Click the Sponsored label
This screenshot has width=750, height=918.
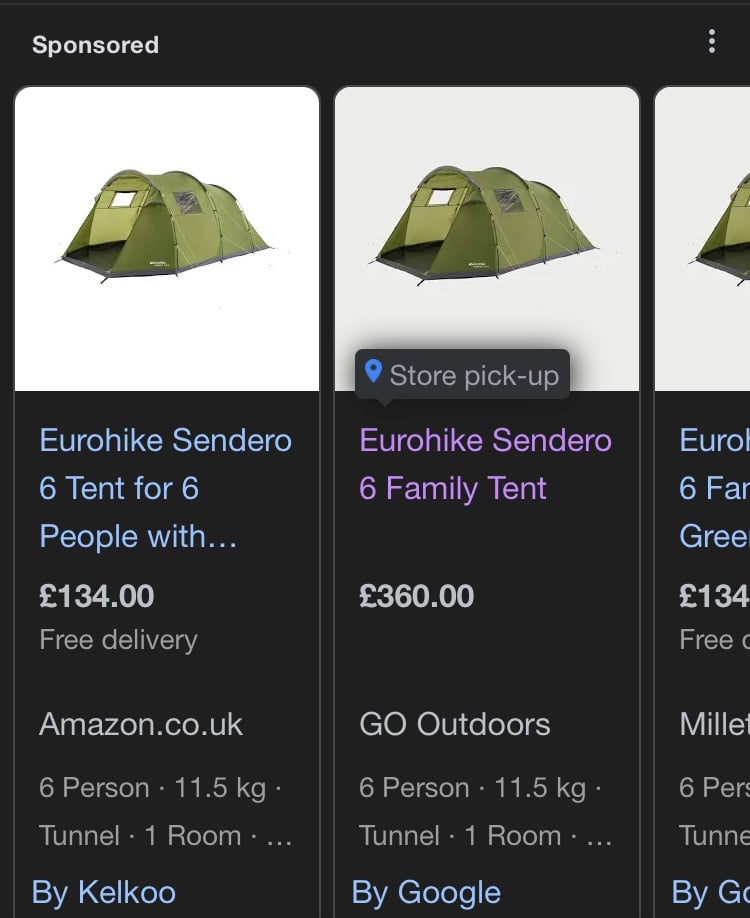click(95, 45)
